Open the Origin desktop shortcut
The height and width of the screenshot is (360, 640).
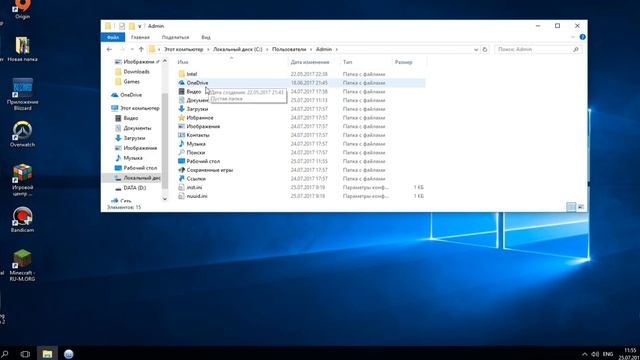coord(22,9)
